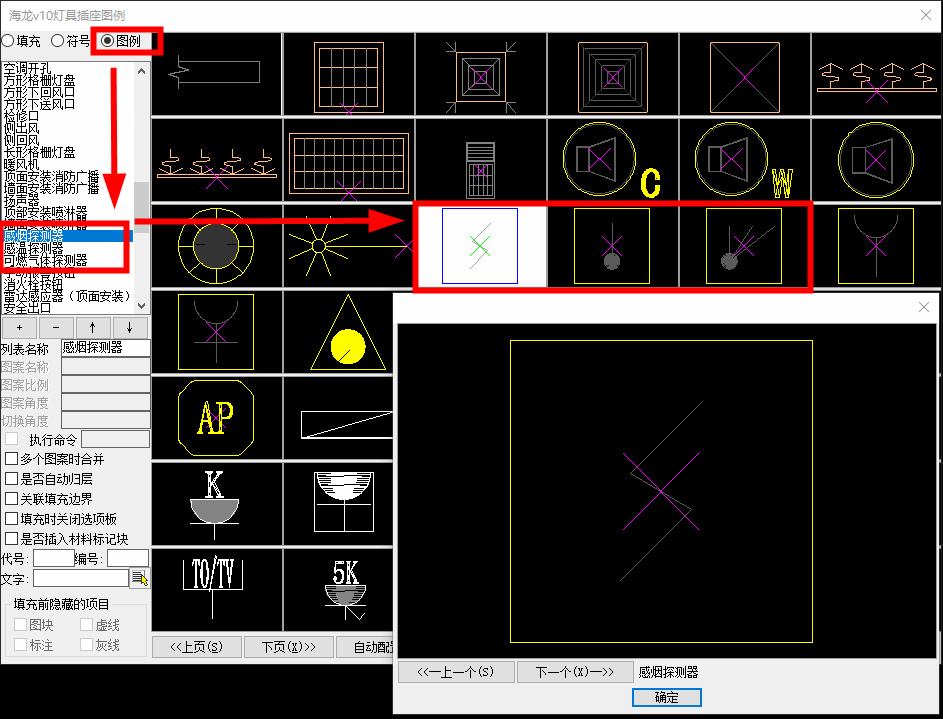This screenshot has height=719, width=943.
Task: Select the 填充 radio option
Action: click(x=8, y=41)
